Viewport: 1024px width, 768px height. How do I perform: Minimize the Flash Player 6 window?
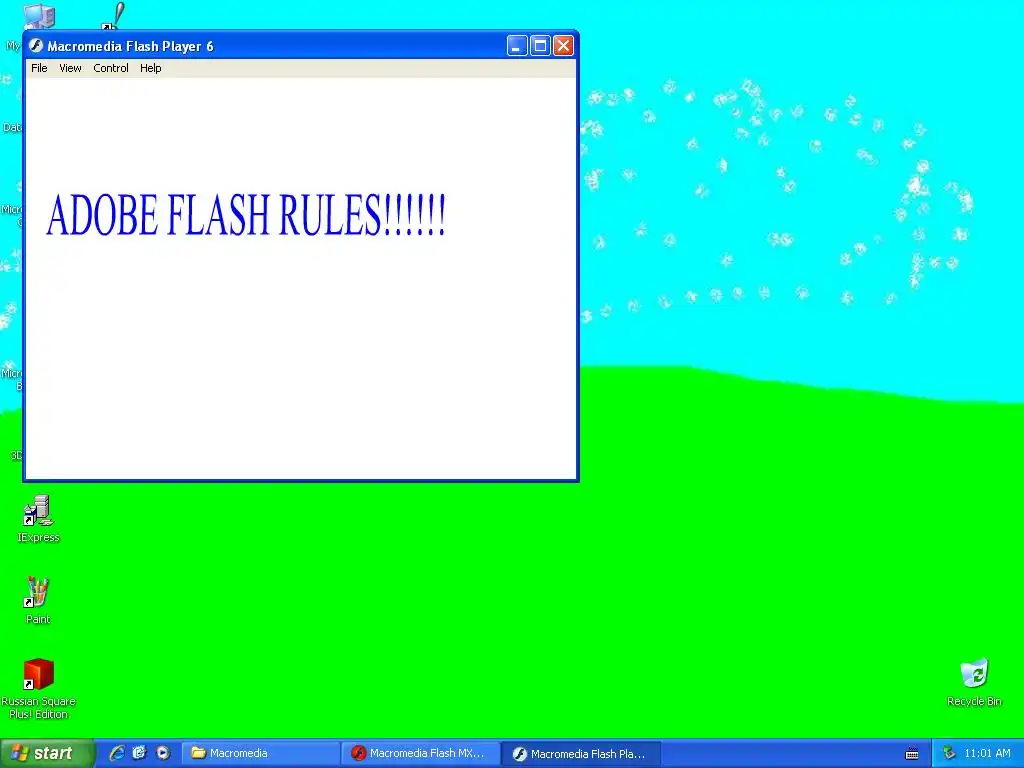(517, 46)
